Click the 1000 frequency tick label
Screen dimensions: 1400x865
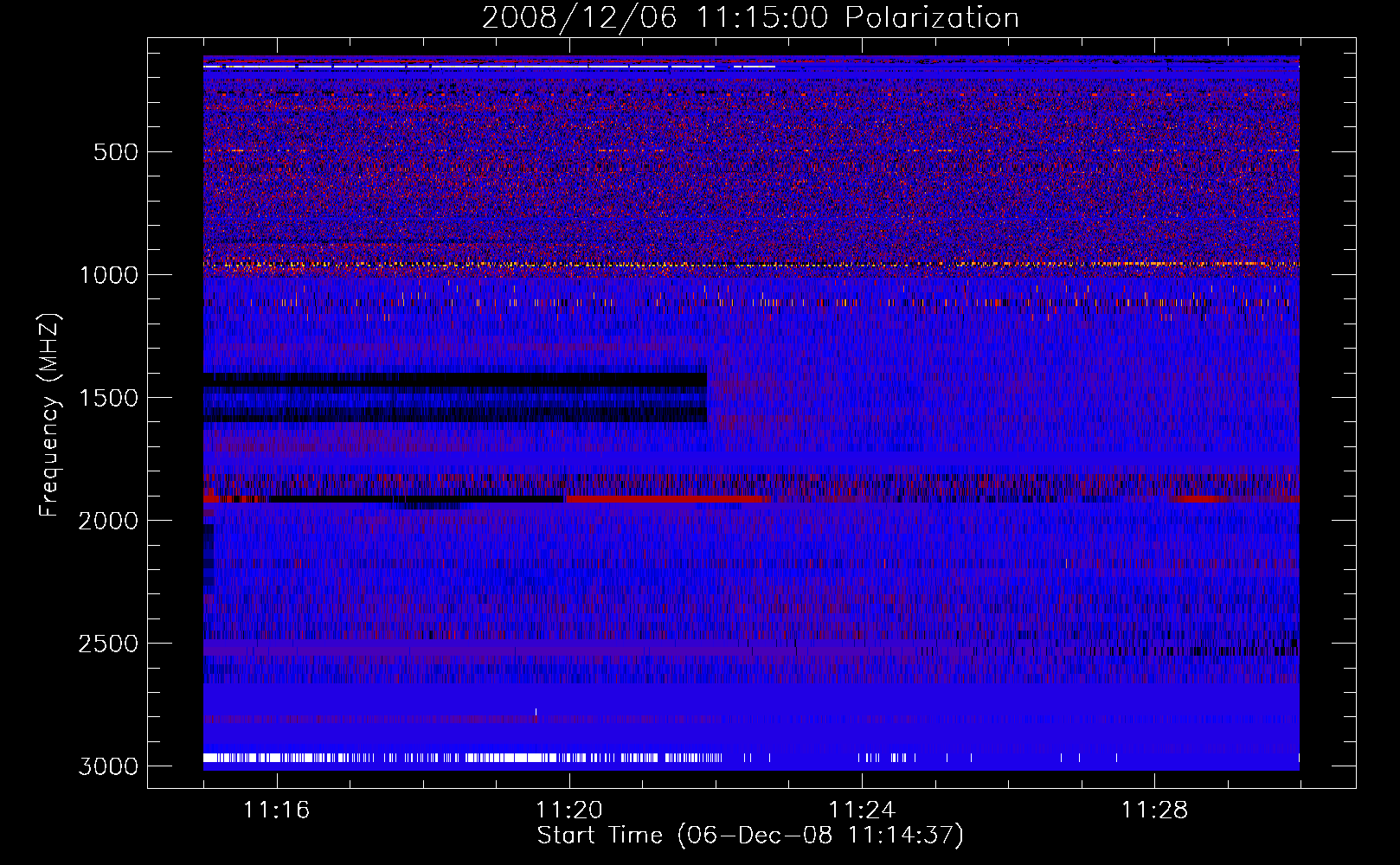[x=108, y=275]
